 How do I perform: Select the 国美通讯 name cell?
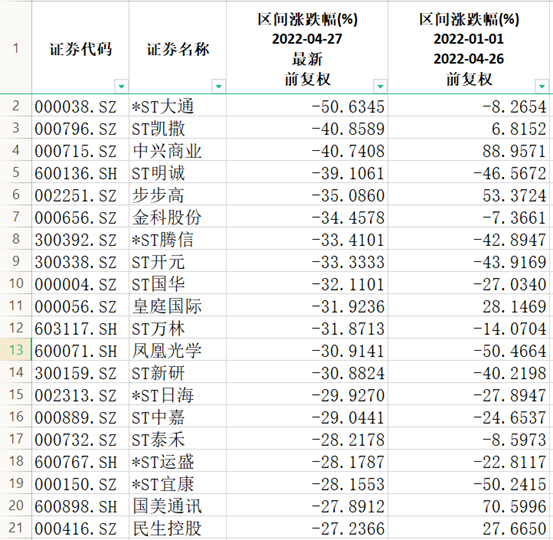[178, 506]
